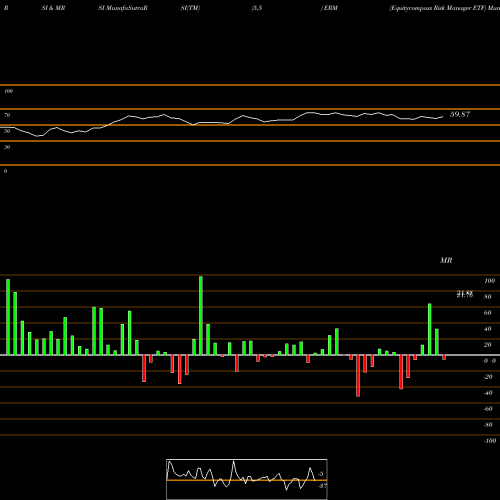Click the MR axis label -40
This screenshot has width=500, height=500.
488,393
